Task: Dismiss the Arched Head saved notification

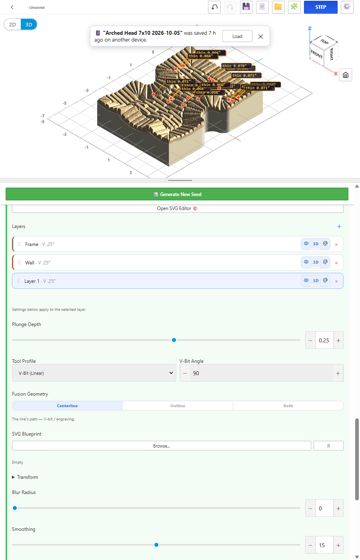Action: [261, 36]
